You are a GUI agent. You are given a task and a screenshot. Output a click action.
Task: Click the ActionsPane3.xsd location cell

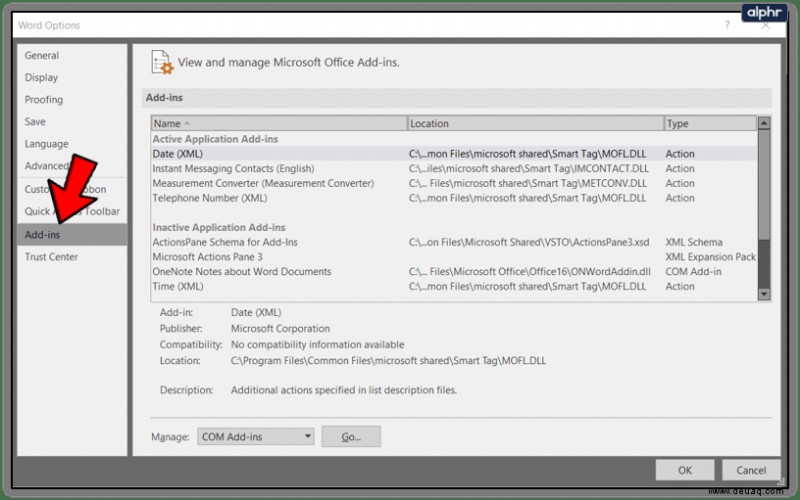[529, 242]
